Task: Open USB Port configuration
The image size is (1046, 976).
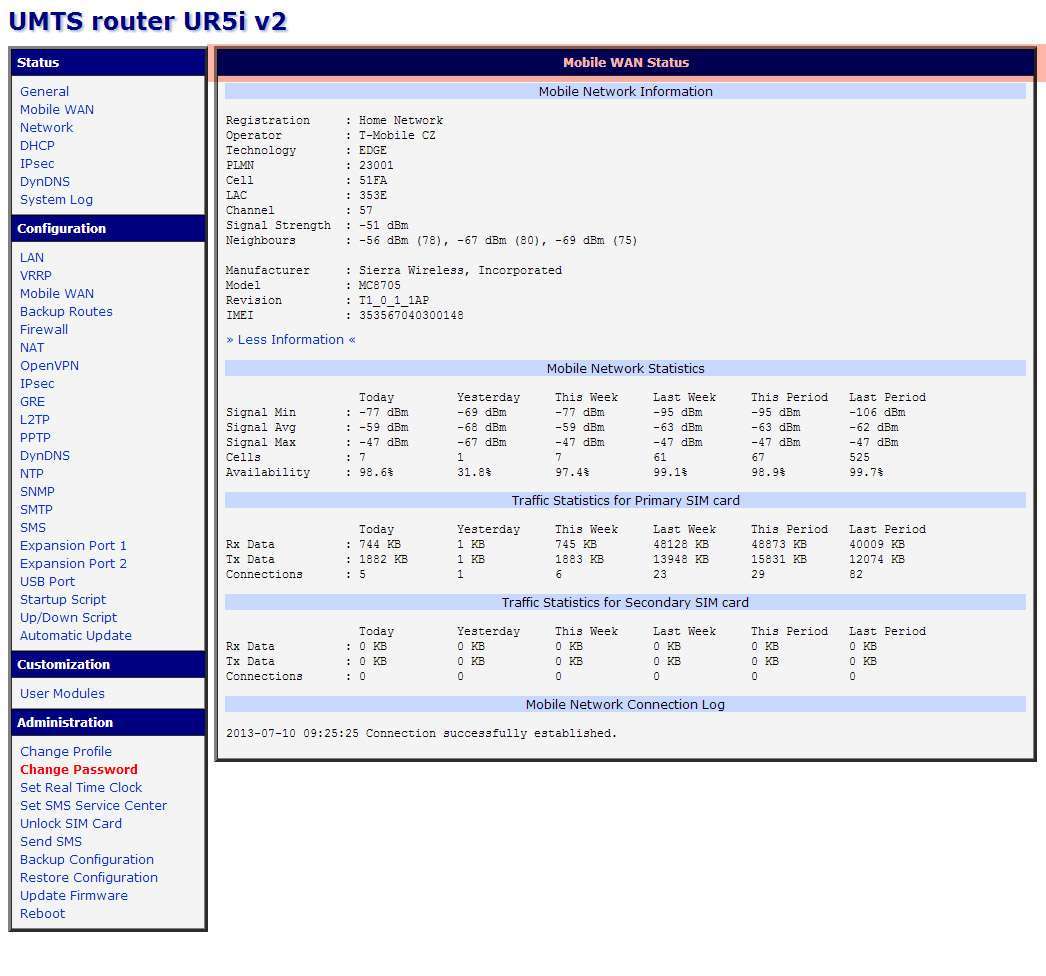Action: tap(47, 582)
